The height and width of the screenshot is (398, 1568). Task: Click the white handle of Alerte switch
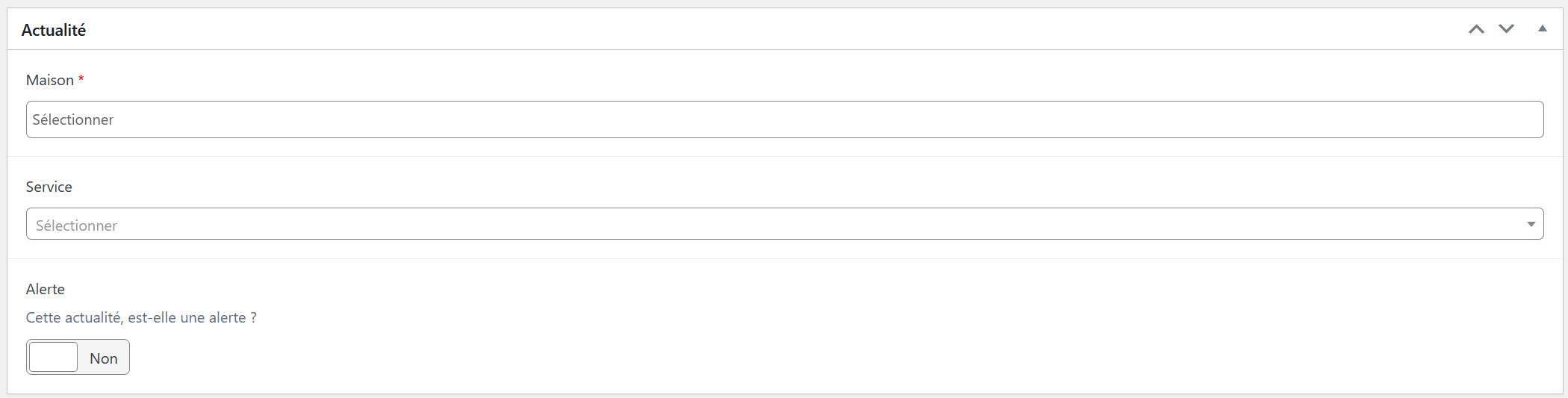tap(53, 357)
